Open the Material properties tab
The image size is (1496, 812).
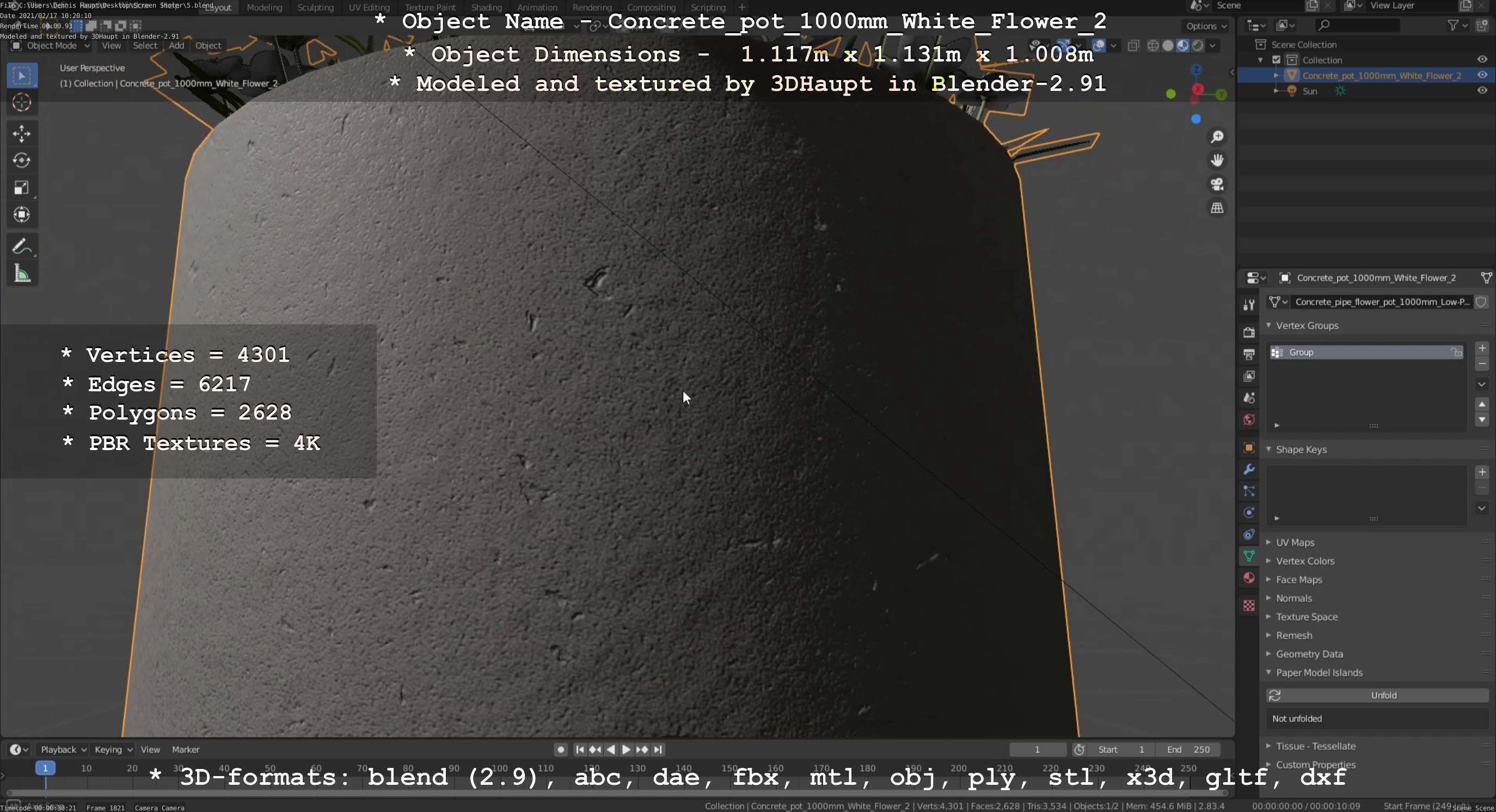click(x=1249, y=578)
